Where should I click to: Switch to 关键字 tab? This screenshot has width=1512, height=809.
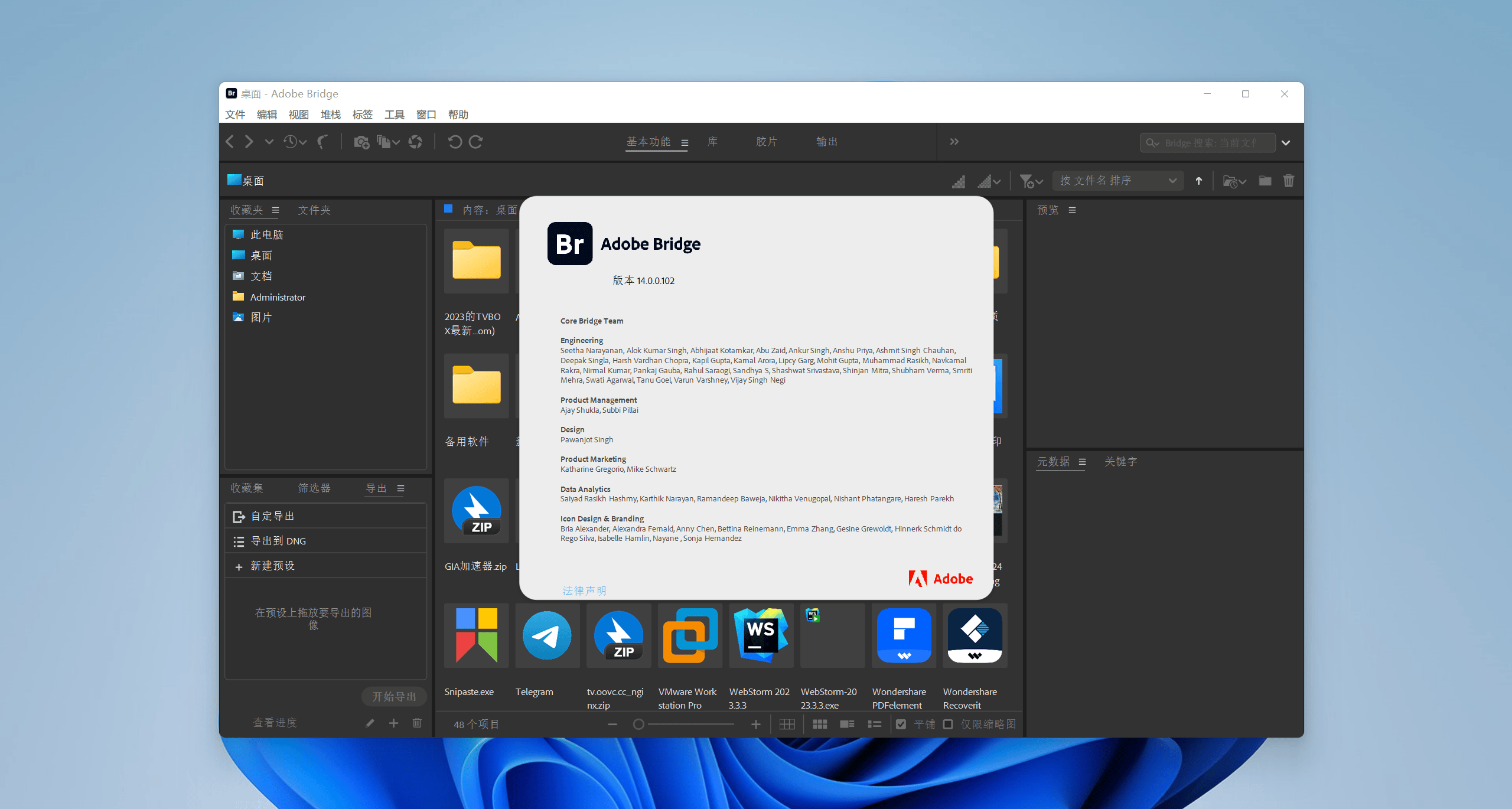point(1121,462)
